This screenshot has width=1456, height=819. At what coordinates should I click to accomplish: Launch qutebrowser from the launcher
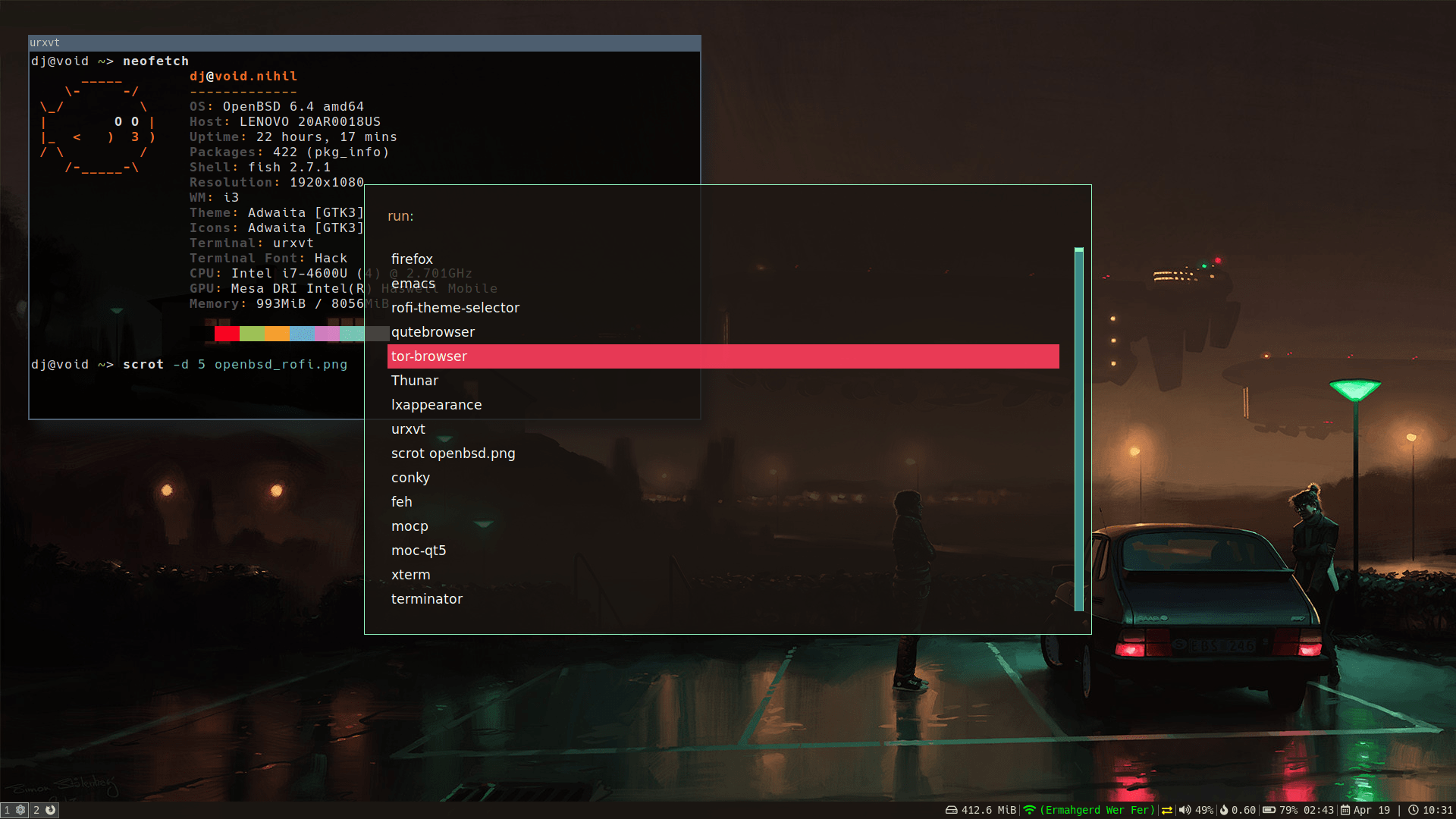433,331
